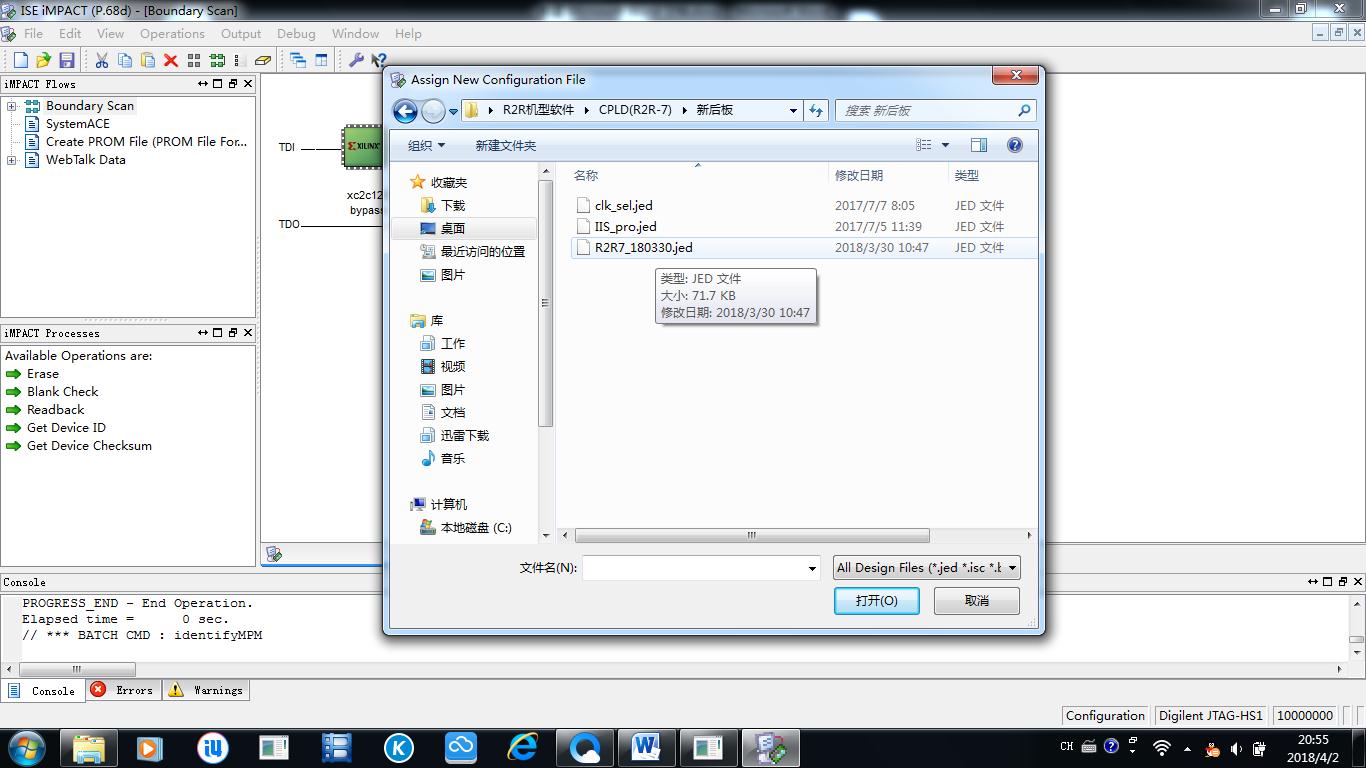This screenshot has height=768, width=1366.
Task: Click the Erase operation
Action: coord(43,374)
